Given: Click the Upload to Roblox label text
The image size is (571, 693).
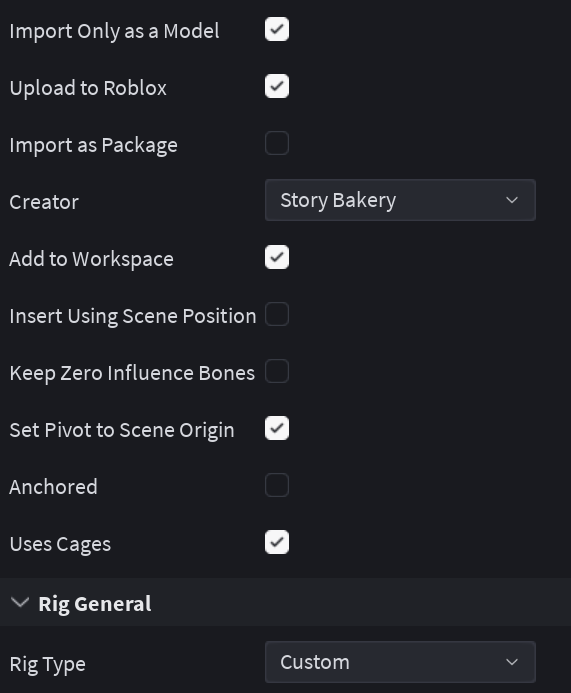Looking at the screenshot, I should [88, 88].
